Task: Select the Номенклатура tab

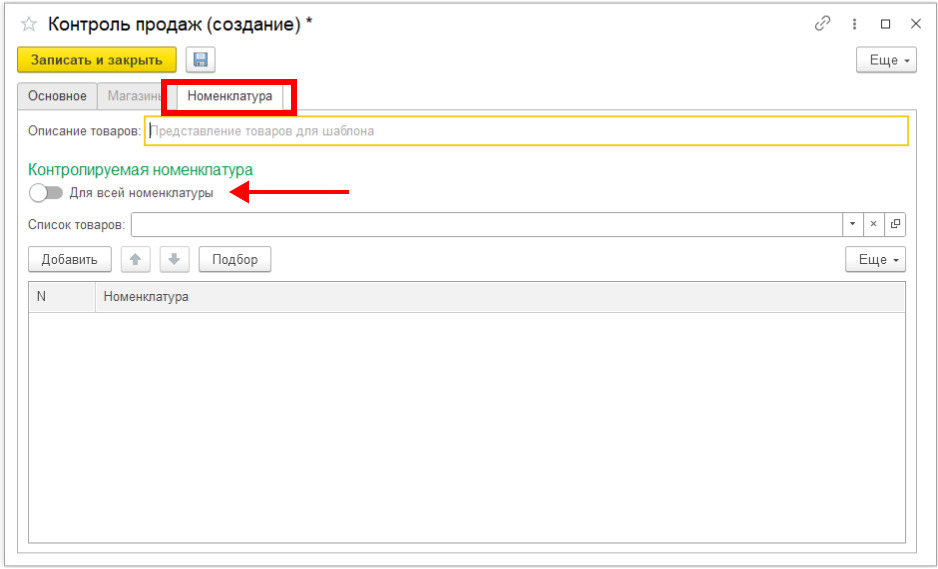Action: tap(230, 96)
